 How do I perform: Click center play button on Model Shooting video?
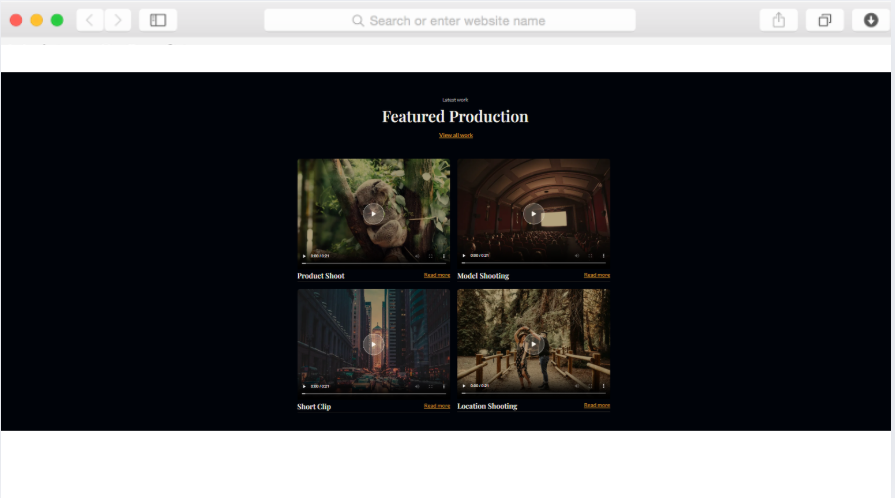click(533, 213)
